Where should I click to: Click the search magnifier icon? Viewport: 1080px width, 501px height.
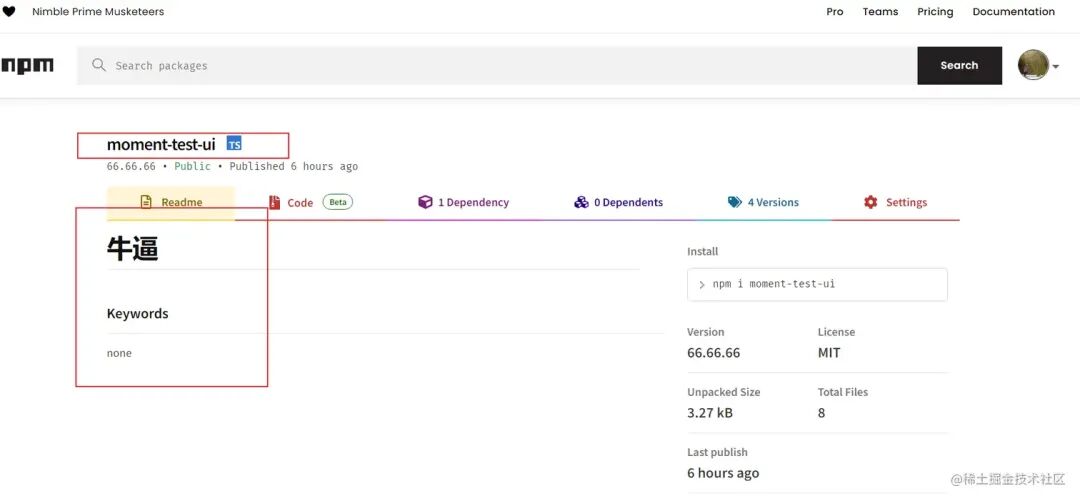98,65
